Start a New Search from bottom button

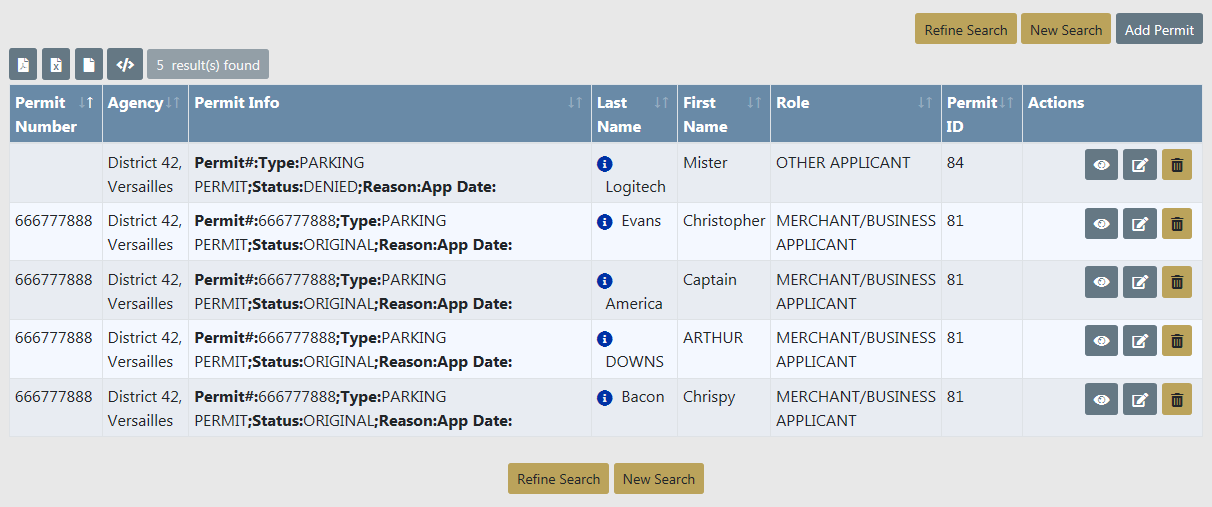pos(658,479)
